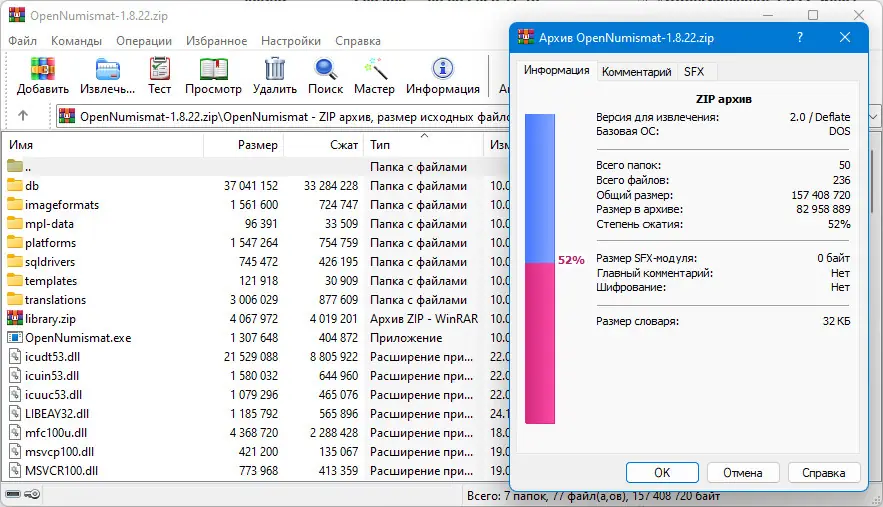Click type 'Архив ZIP - WinRAR'
This screenshot has height=507, width=883.
pyautogui.click(x=423, y=319)
